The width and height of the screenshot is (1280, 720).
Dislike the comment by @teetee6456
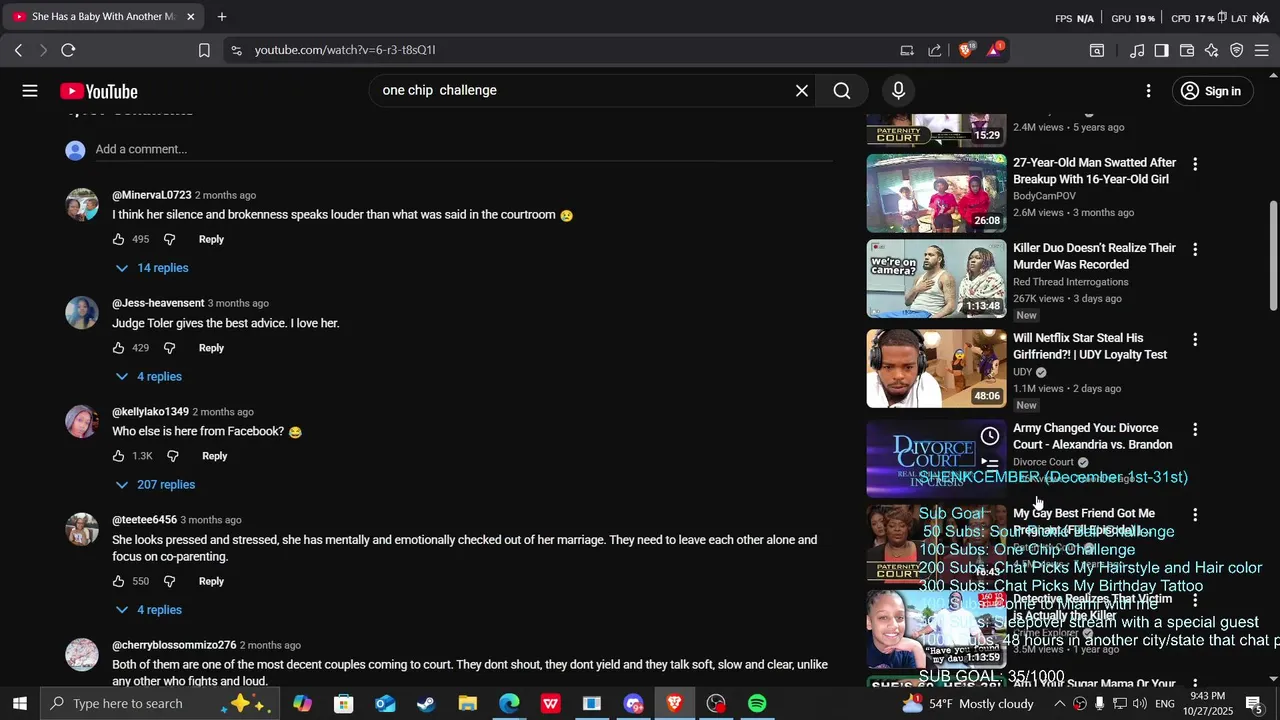click(x=169, y=581)
